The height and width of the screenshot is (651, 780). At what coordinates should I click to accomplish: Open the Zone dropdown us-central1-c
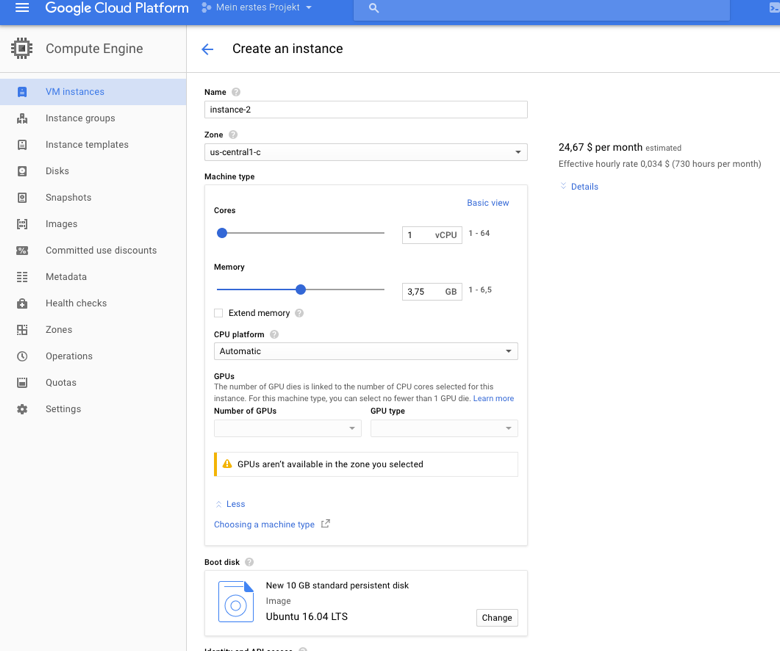[x=366, y=152]
